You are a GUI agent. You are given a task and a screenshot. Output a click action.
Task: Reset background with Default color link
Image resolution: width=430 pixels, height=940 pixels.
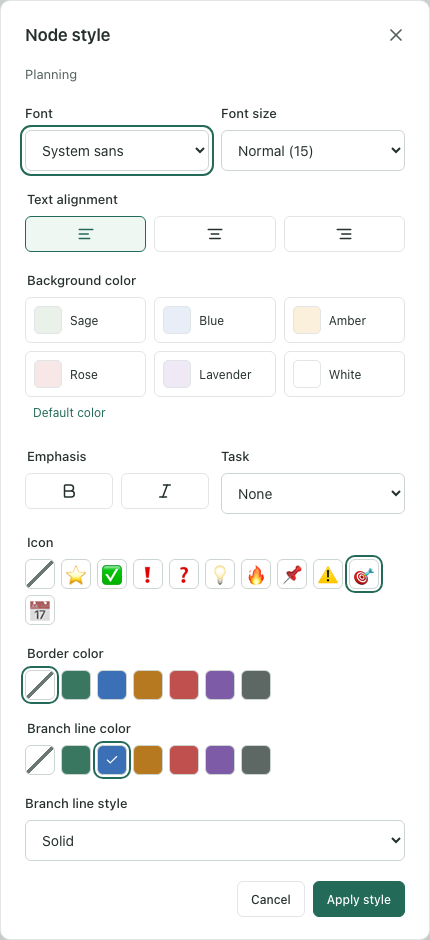pyautogui.click(x=69, y=412)
